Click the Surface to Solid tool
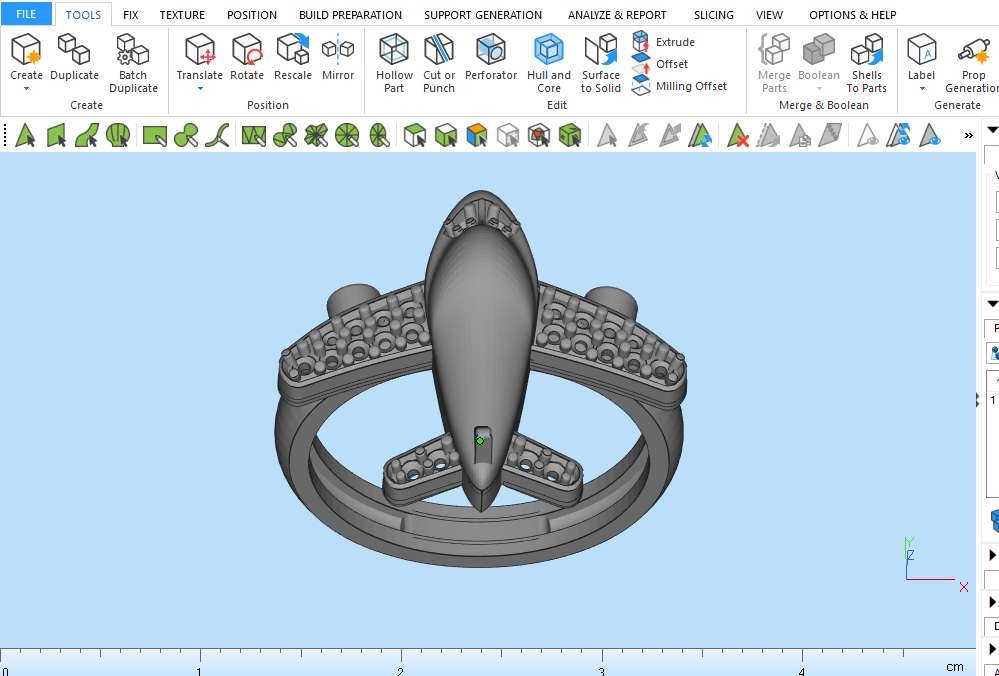 [600, 63]
